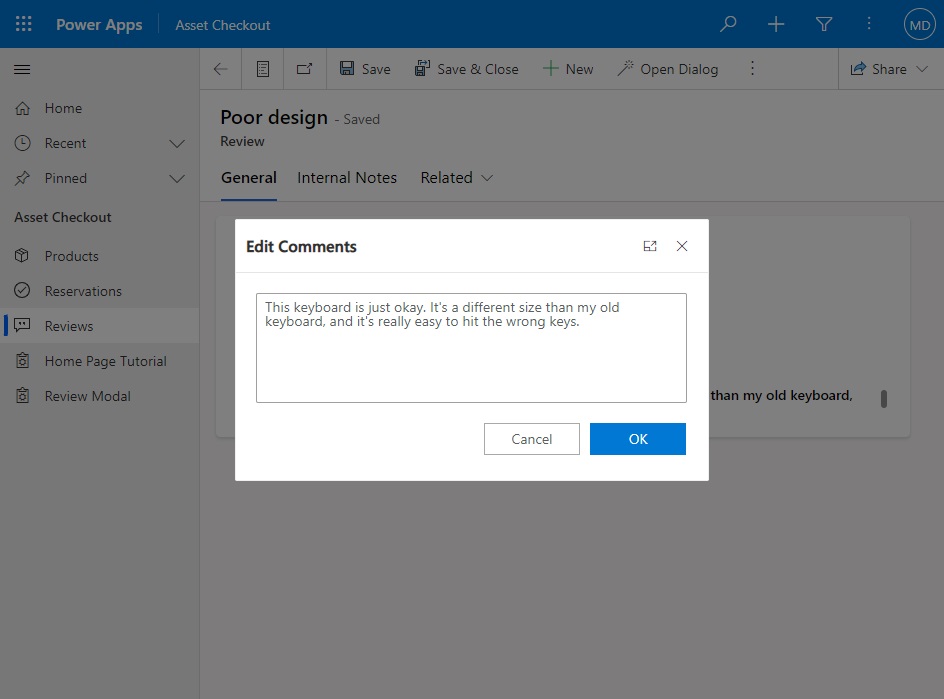
Task: Pop out Edit Comments dialog to full screen
Action: coord(650,246)
